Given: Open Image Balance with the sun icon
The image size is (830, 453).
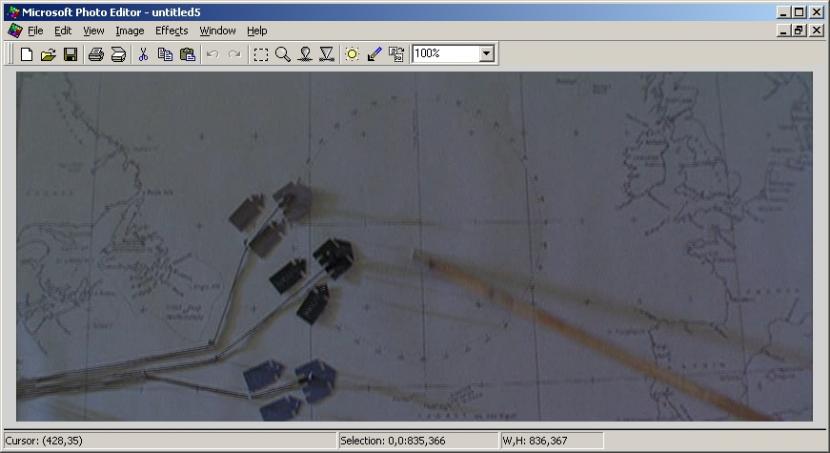Looking at the screenshot, I should tap(352, 54).
